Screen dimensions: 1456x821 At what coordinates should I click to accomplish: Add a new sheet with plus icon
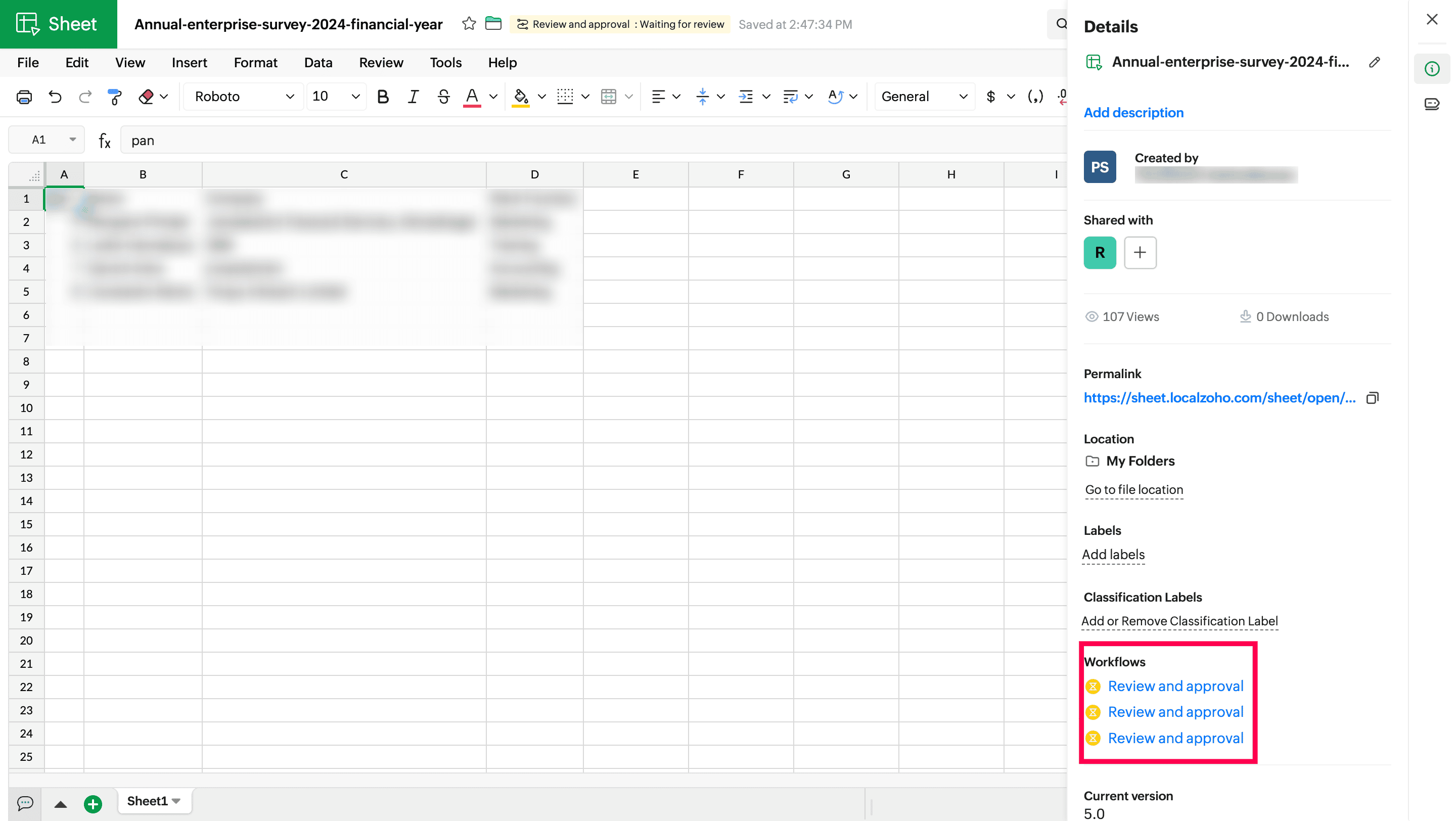(93, 803)
